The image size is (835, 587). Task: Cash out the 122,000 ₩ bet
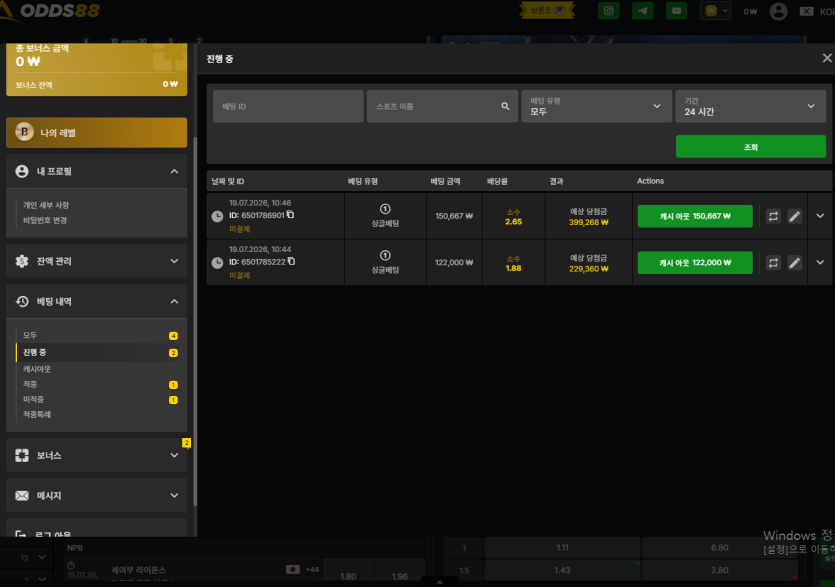pos(695,263)
